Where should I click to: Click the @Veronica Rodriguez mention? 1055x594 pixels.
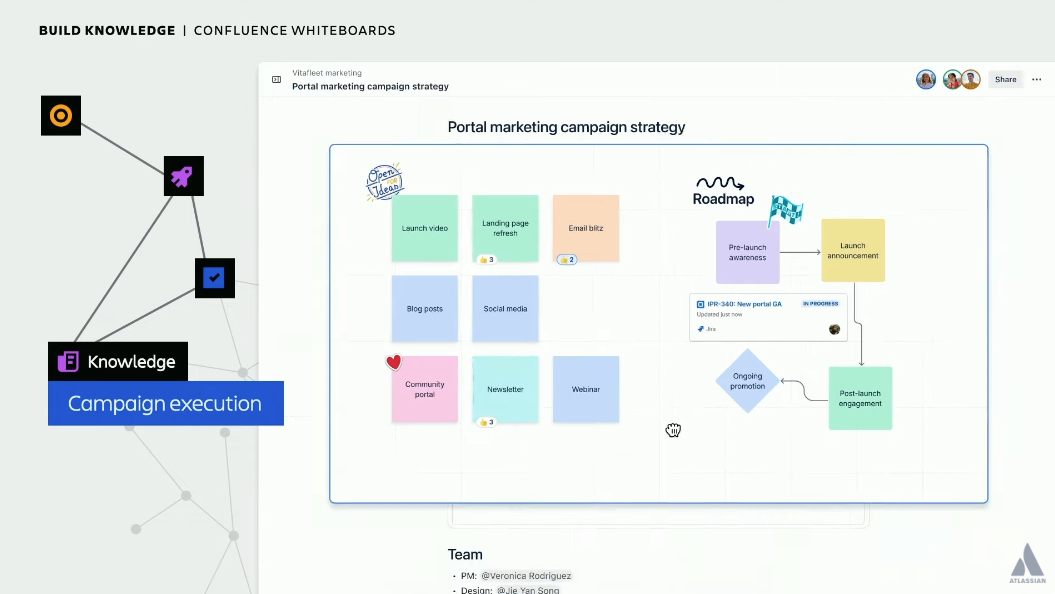[526, 576]
